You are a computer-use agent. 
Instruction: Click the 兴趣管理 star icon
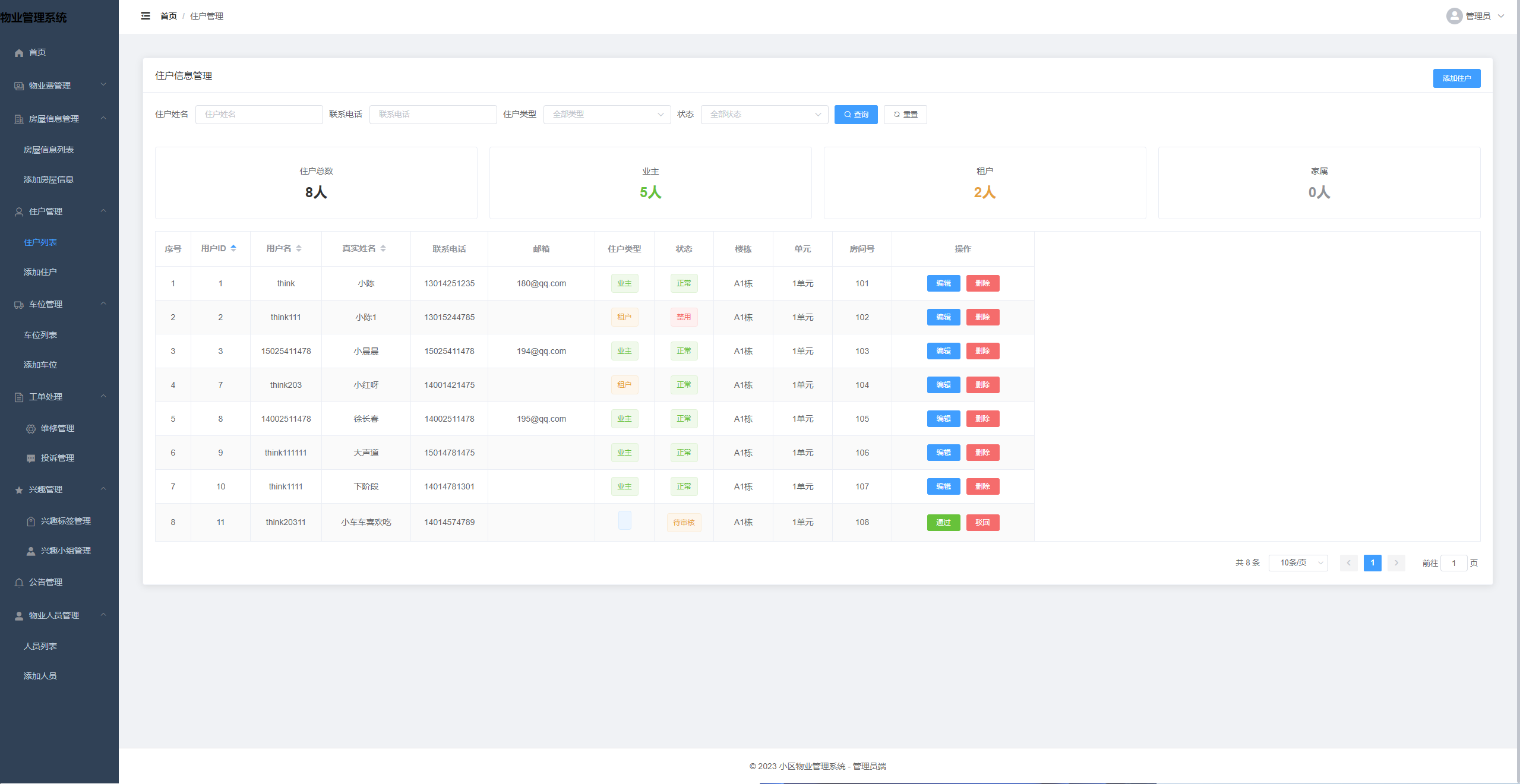[x=19, y=490]
